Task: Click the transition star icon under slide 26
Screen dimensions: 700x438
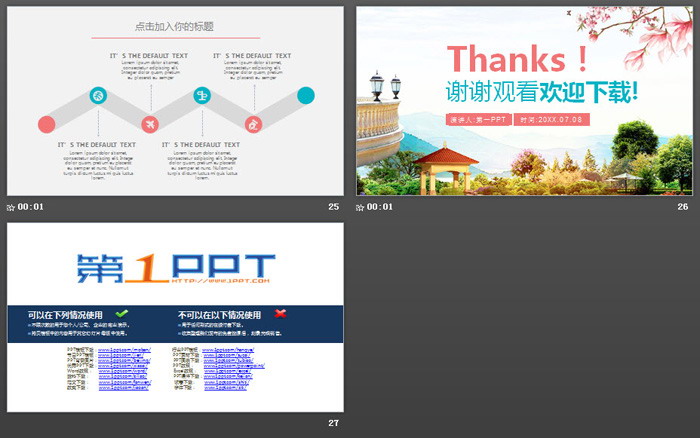Action: (361, 207)
